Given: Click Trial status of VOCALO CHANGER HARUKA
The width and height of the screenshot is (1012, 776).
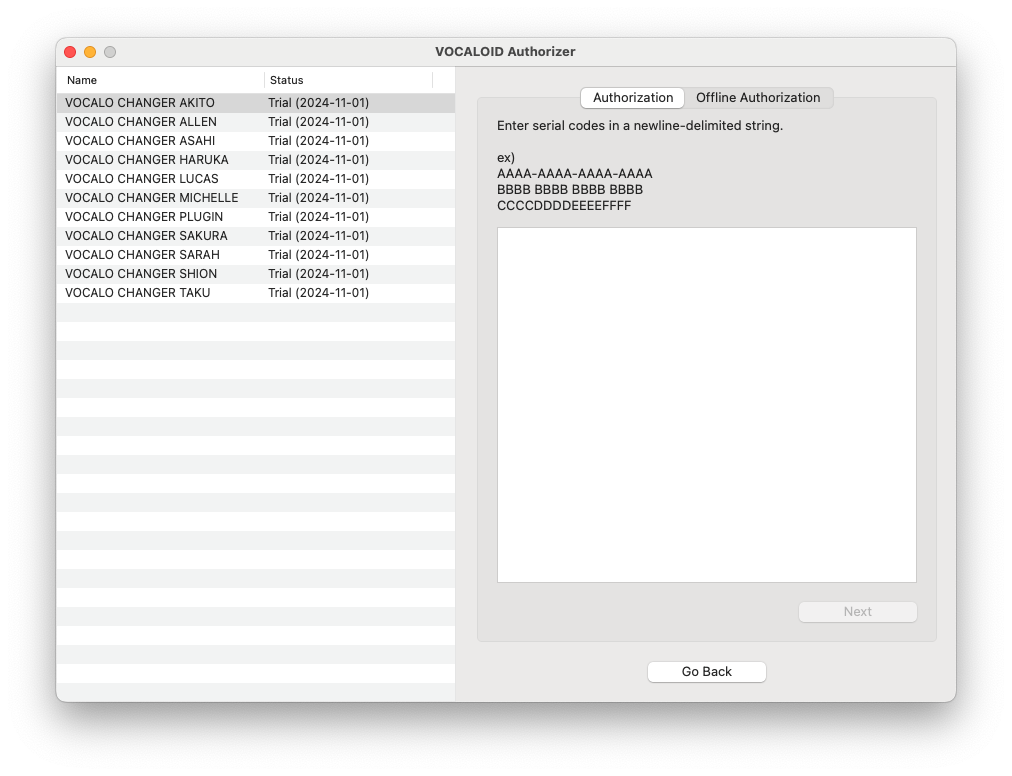Looking at the screenshot, I should [x=319, y=159].
